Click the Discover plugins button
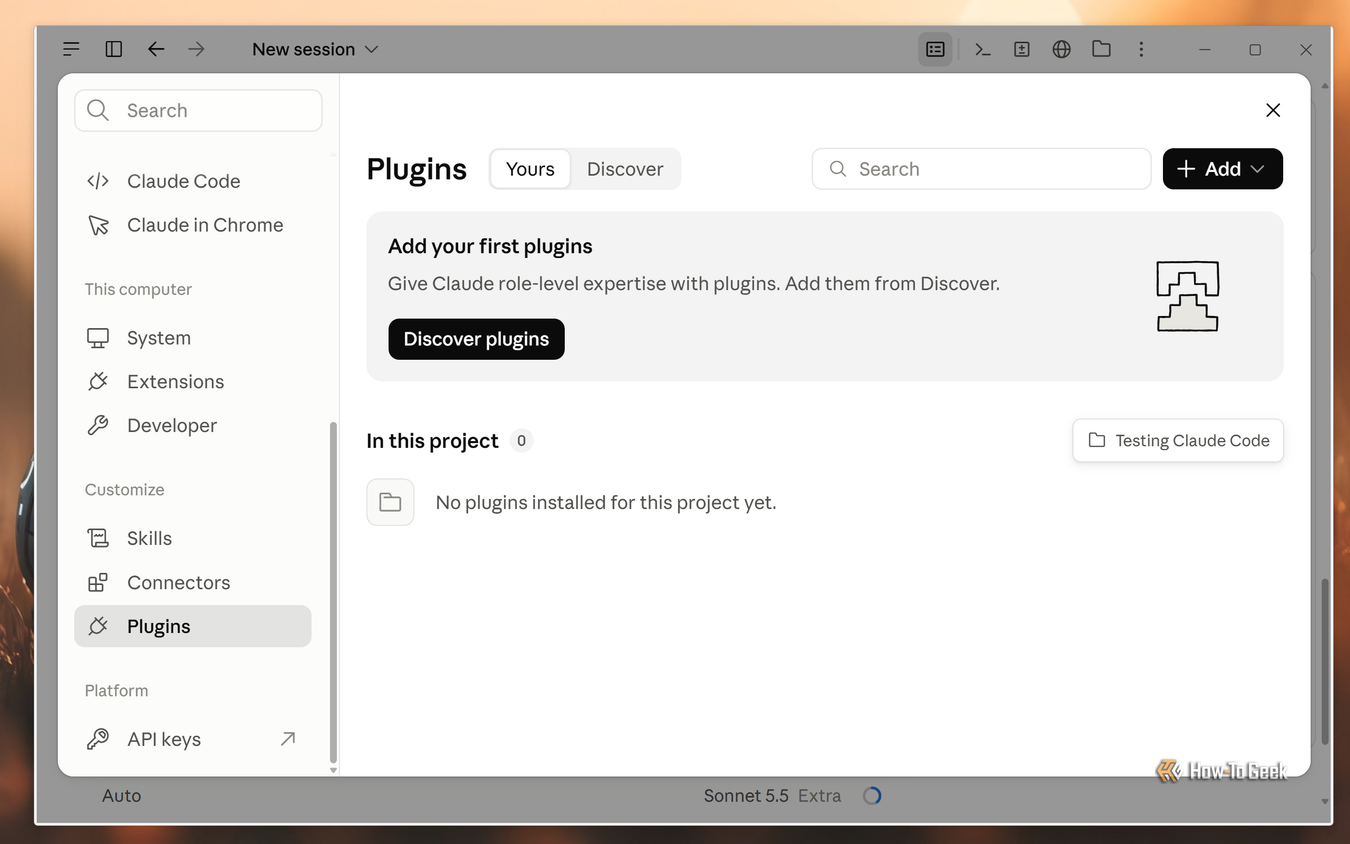1350x844 pixels. point(476,339)
